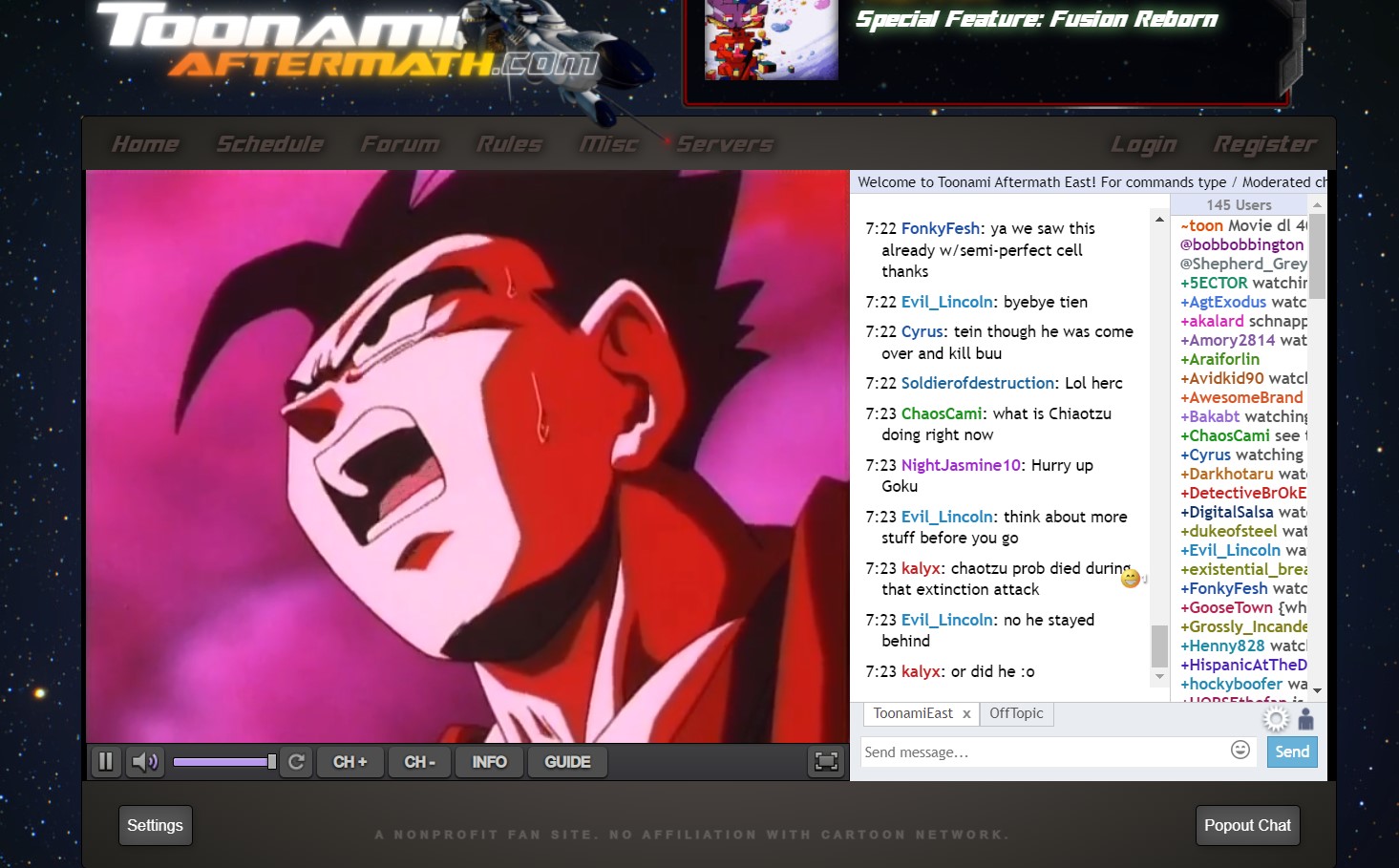Click the Login link

(x=1143, y=144)
